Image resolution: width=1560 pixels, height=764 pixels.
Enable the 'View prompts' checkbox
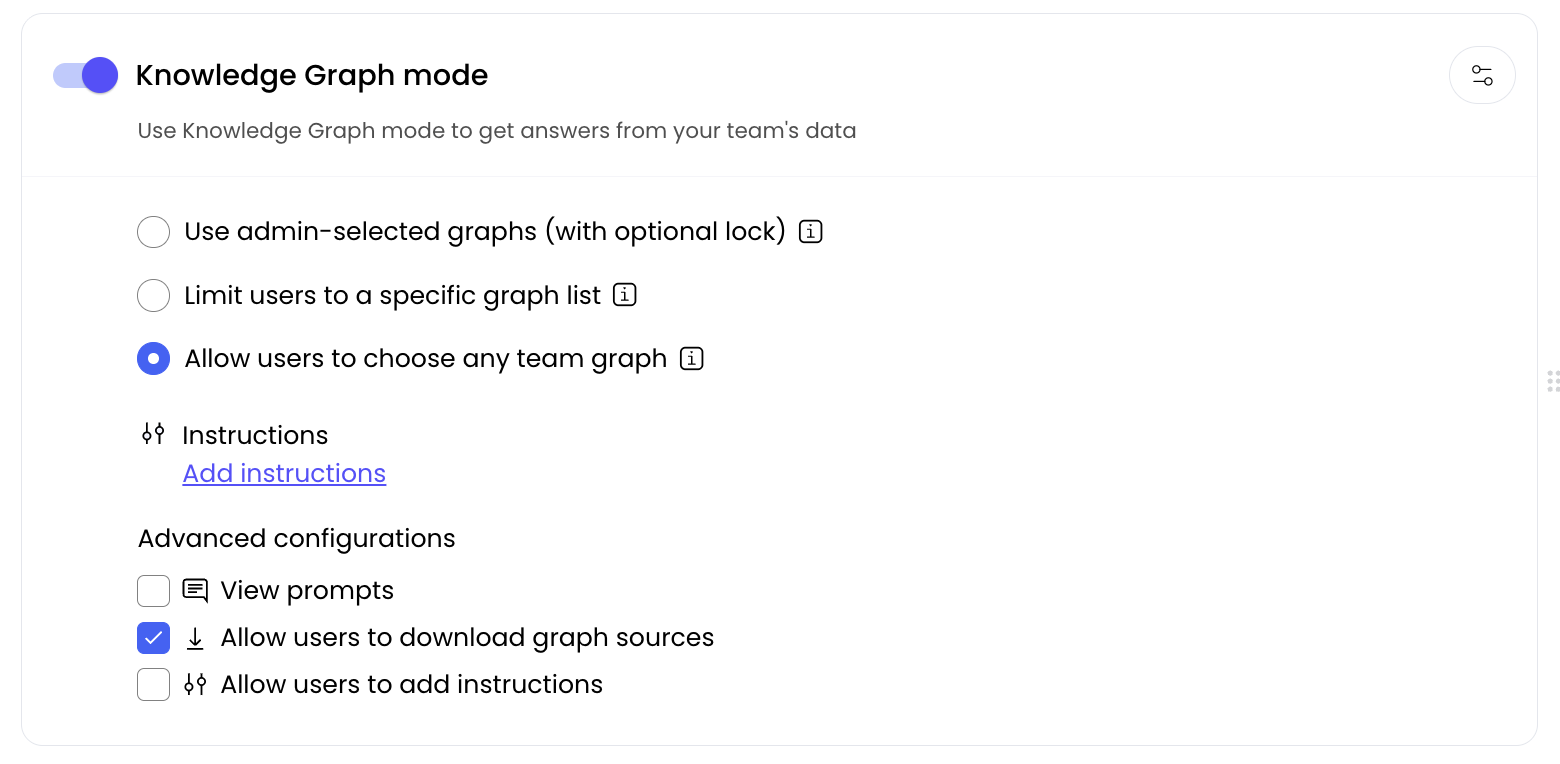[x=153, y=591]
